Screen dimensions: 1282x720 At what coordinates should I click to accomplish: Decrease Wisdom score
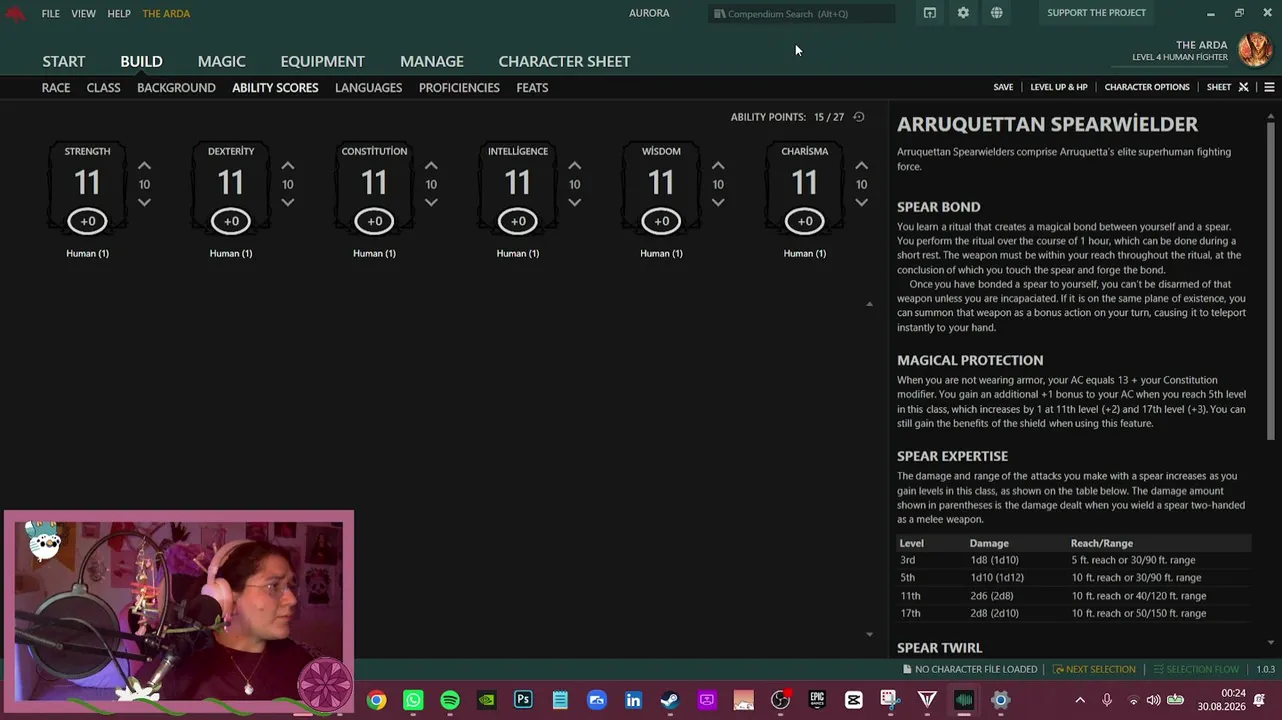pyautogui.click(x=718, y=202)
